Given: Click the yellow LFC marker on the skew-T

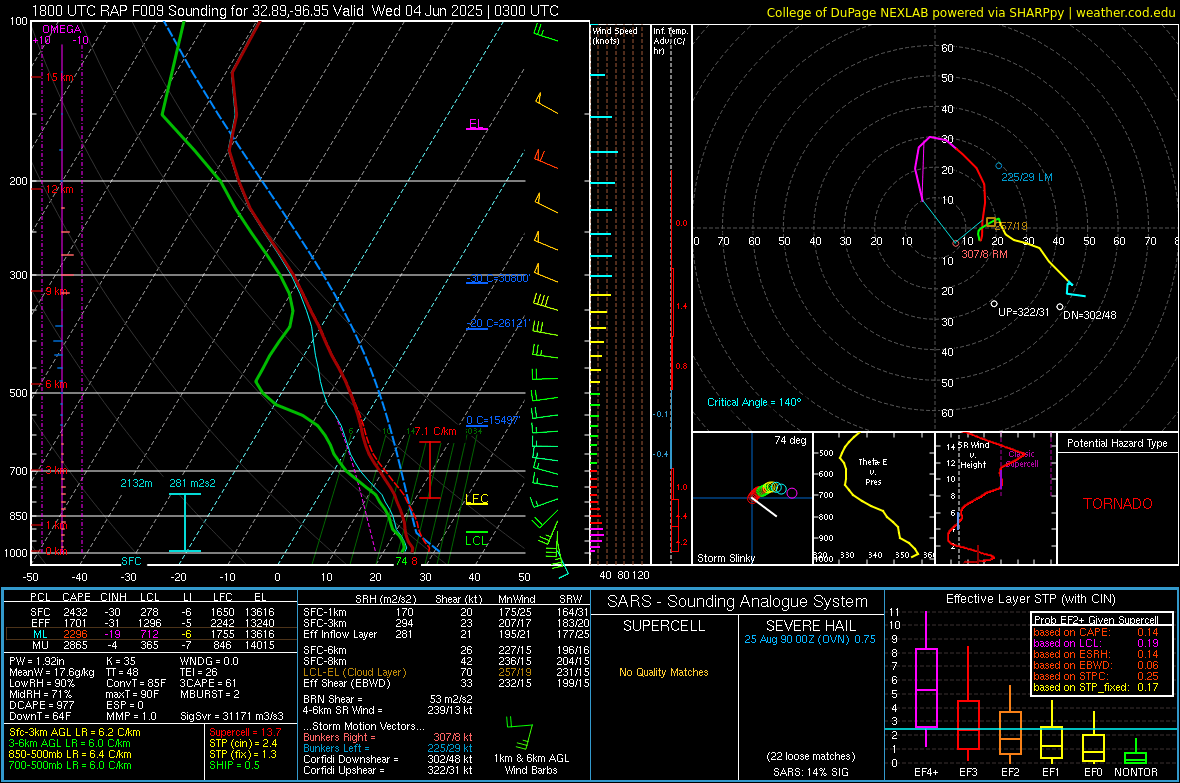Looking at the screenshot, I should (x=477, y=498).
